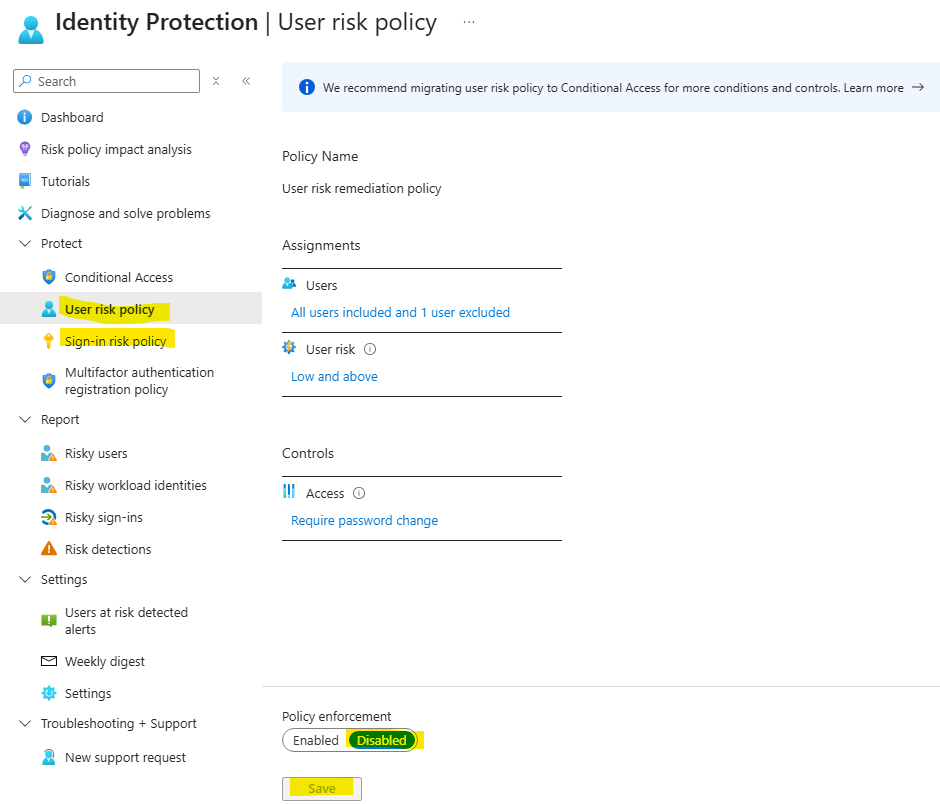Click the Risky sign-ins arrow icon
Image resolution: width=940 pixels, height=804 pixels.
[x=49, y=517]
